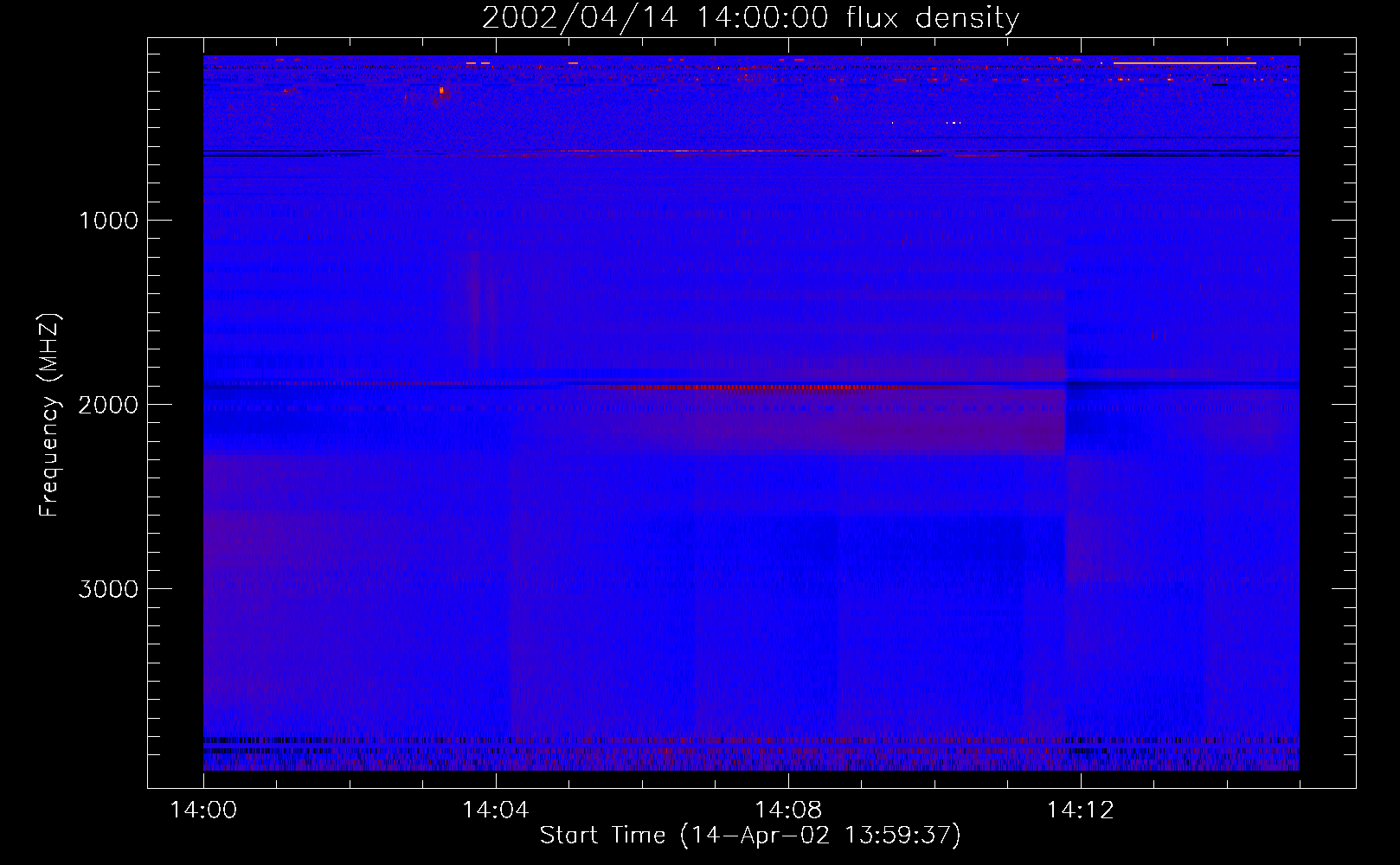
Task: Select the 3000 frequency tick label
Action: click(x=108, y=589)
